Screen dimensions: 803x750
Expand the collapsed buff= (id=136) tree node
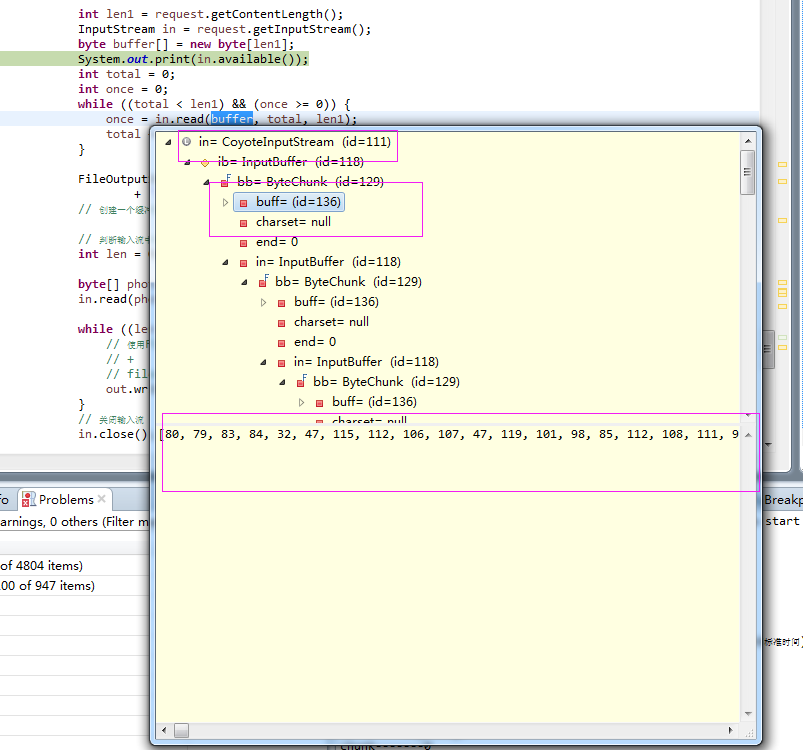click(x=225, y=202)
